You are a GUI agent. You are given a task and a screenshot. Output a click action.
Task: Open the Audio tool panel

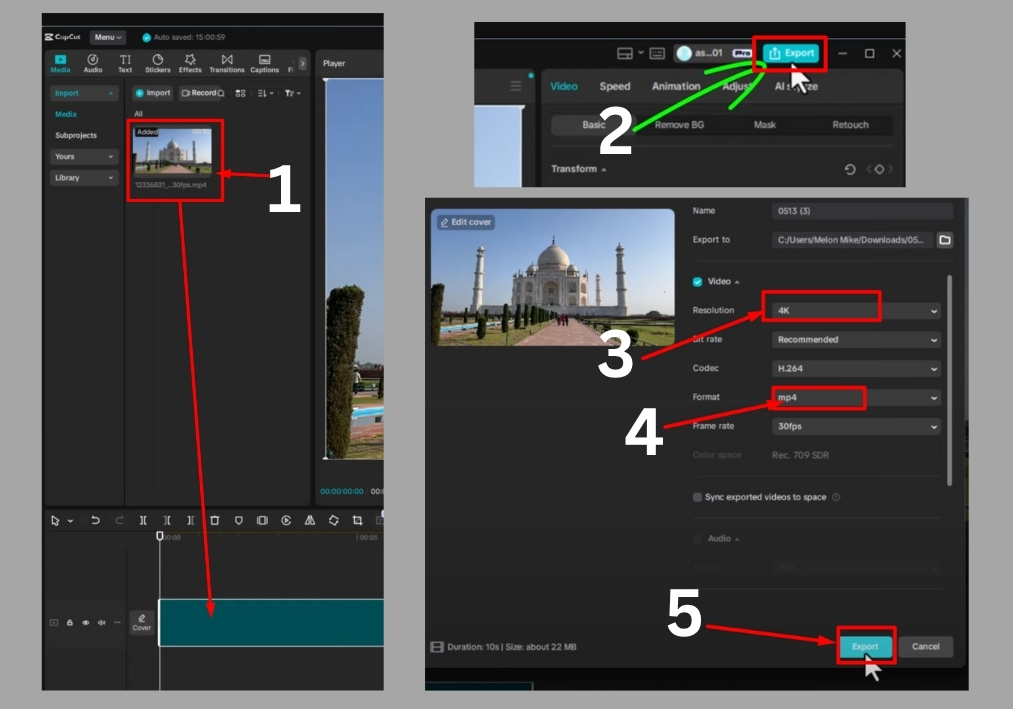(x=92, y=63)
